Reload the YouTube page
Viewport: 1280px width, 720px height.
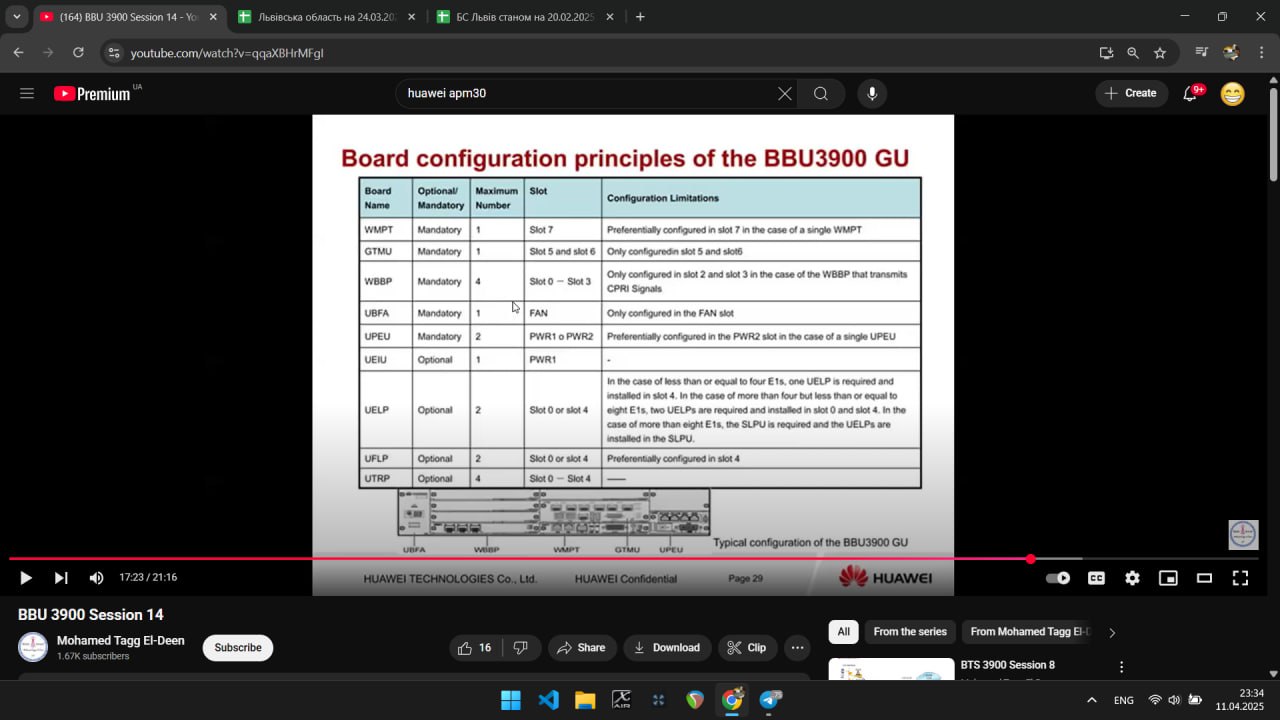[x=78, y=53]
